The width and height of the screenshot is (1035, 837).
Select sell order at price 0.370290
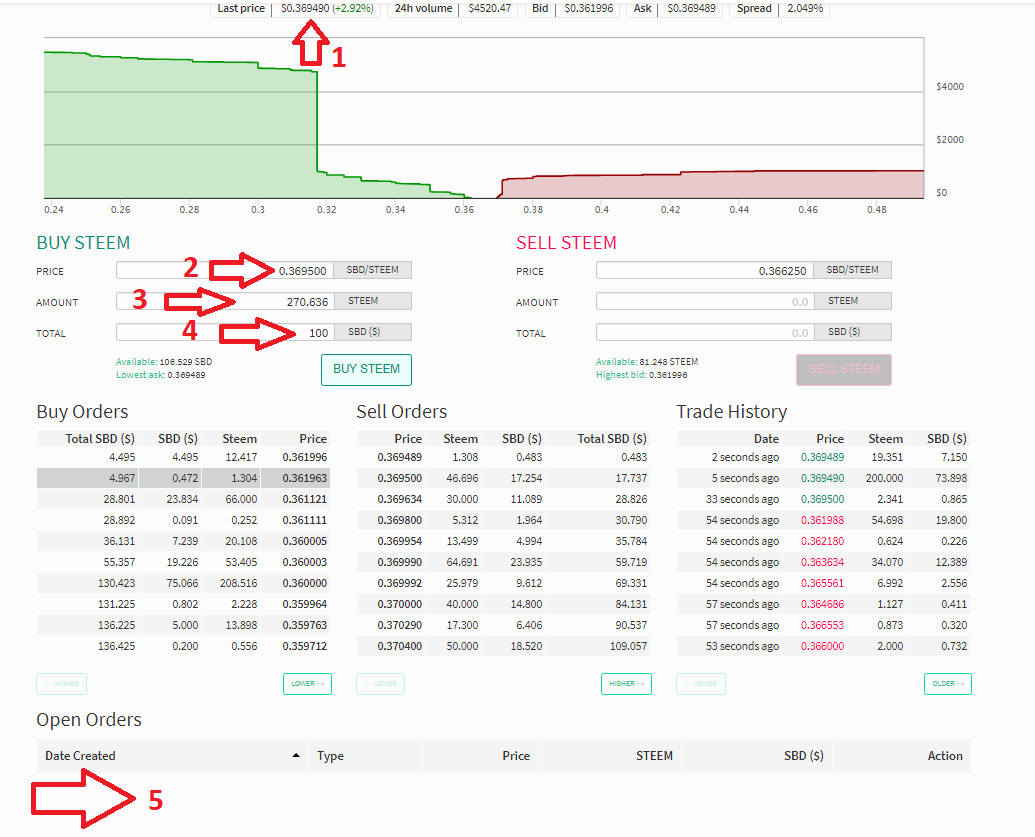pos(503,625)
